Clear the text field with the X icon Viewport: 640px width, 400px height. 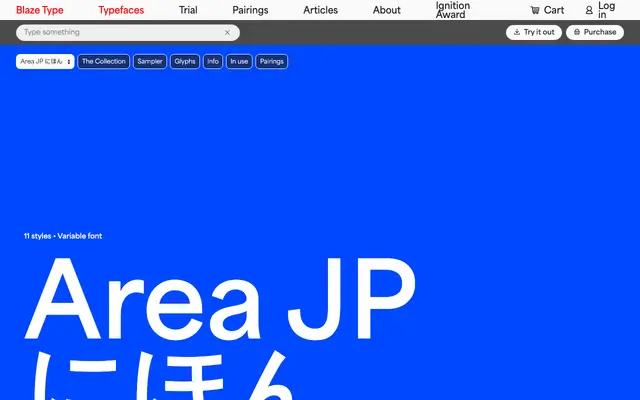227,33
